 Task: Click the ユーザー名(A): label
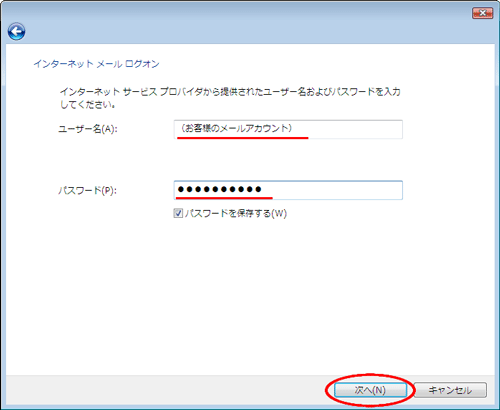tap(88, 129)
